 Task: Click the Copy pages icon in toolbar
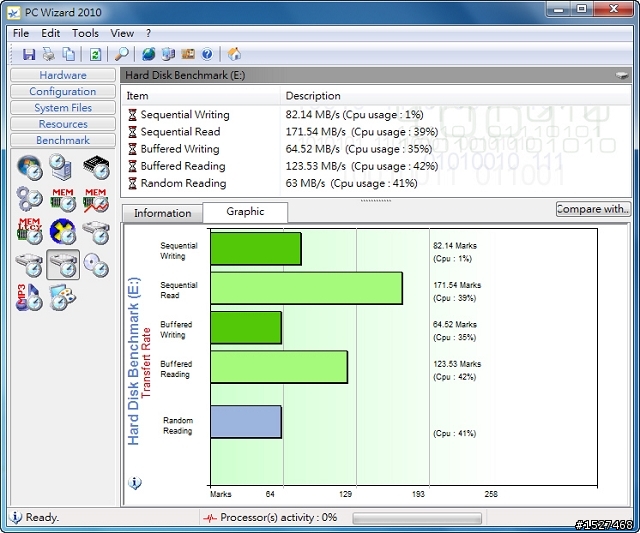(69, 54)
